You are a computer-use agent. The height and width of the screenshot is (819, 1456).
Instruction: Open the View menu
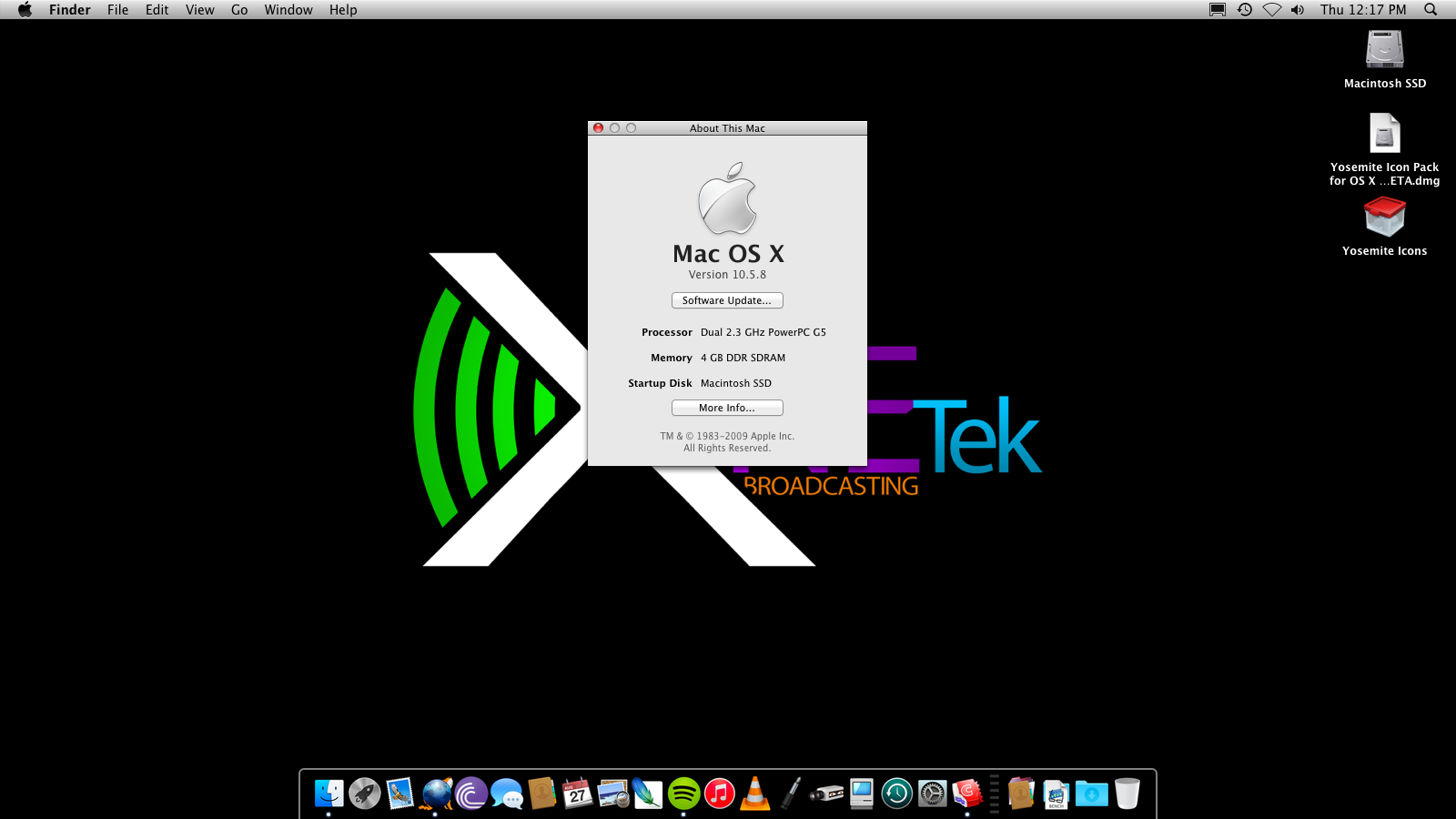pyautogui.click(x=200, y=10)
